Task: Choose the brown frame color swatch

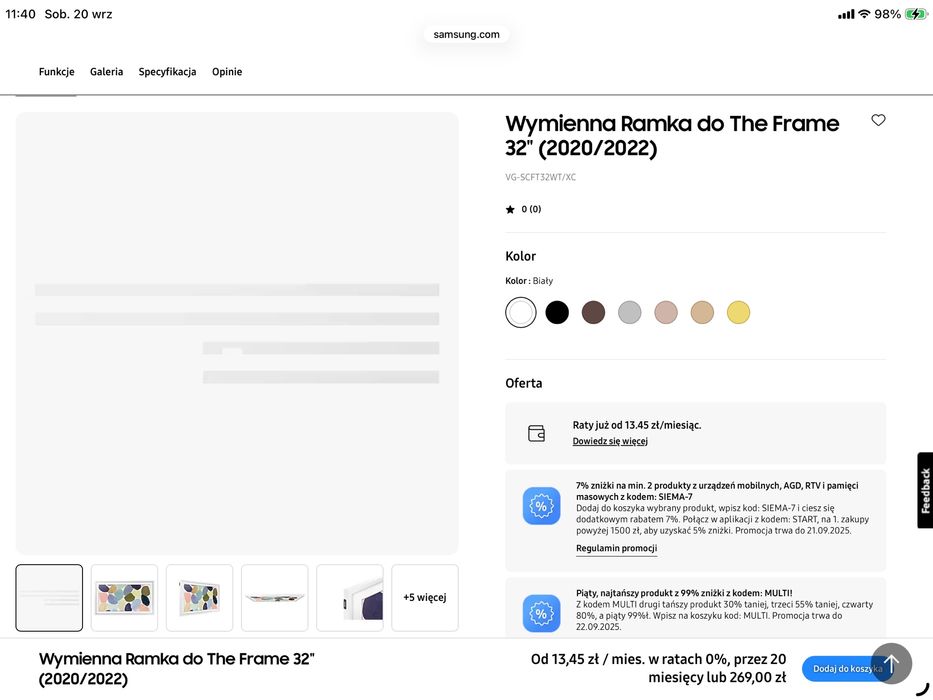Action: (x=593, y=312)
